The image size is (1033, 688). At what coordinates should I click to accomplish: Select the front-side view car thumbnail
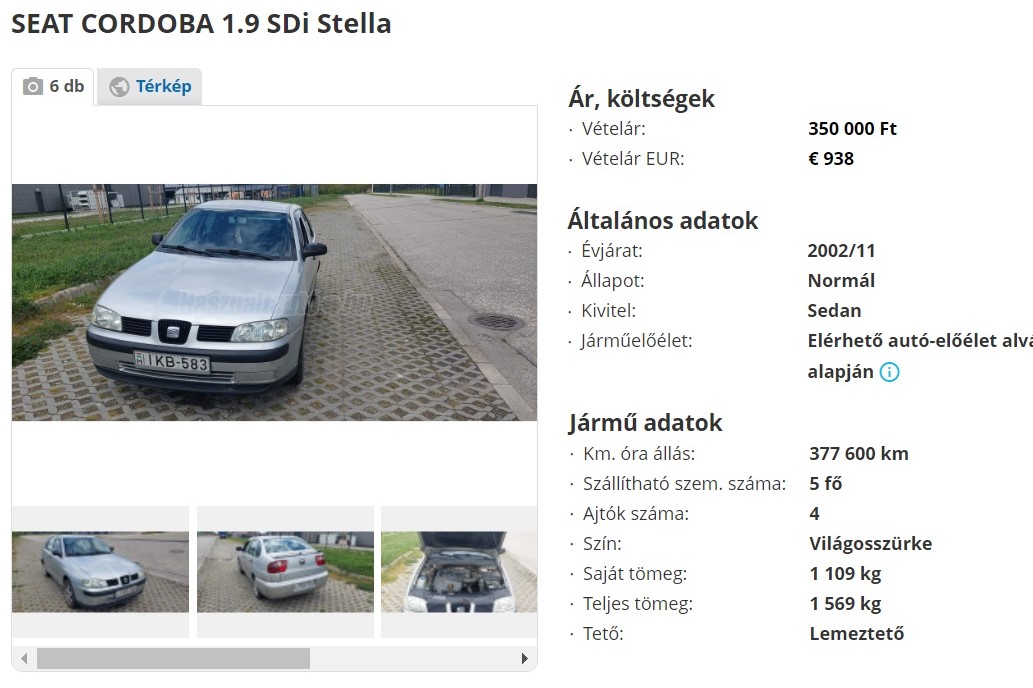click(x=100, y=572)
